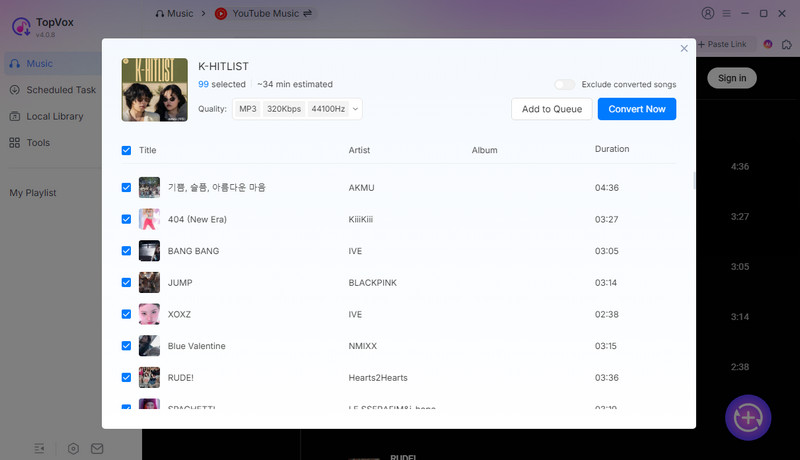Image resolution: width=800 pixels, height=460 pixels.
Task: Open the user account icon
Action: pyautogui.click(x=708, y=13)
